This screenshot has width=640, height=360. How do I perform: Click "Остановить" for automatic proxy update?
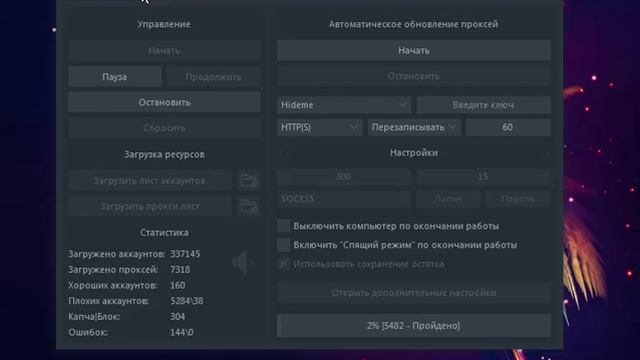(x=413, y=76)
